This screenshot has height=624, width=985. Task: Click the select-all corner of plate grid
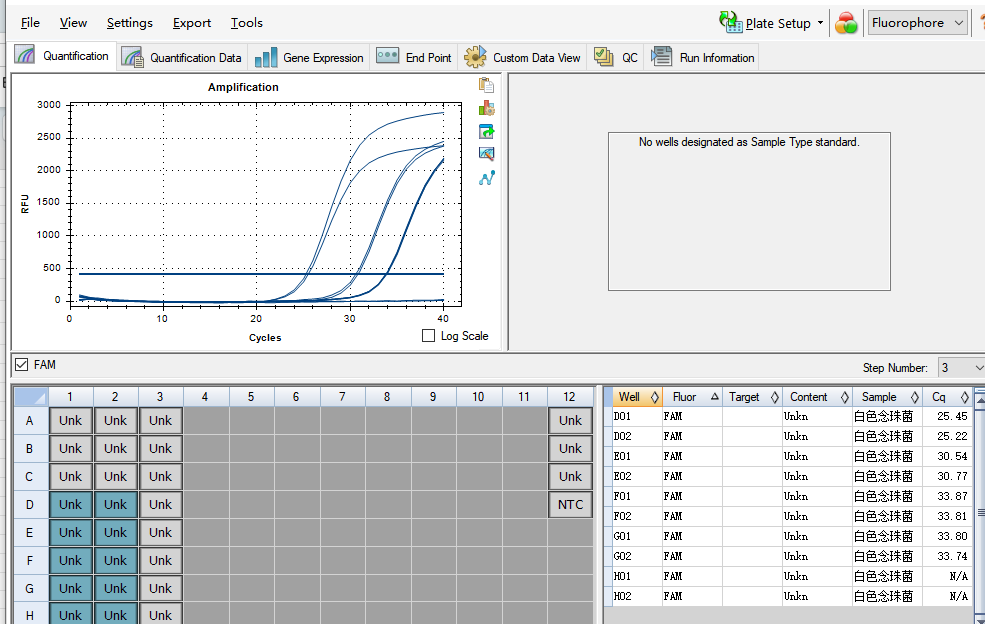[31, 397]
